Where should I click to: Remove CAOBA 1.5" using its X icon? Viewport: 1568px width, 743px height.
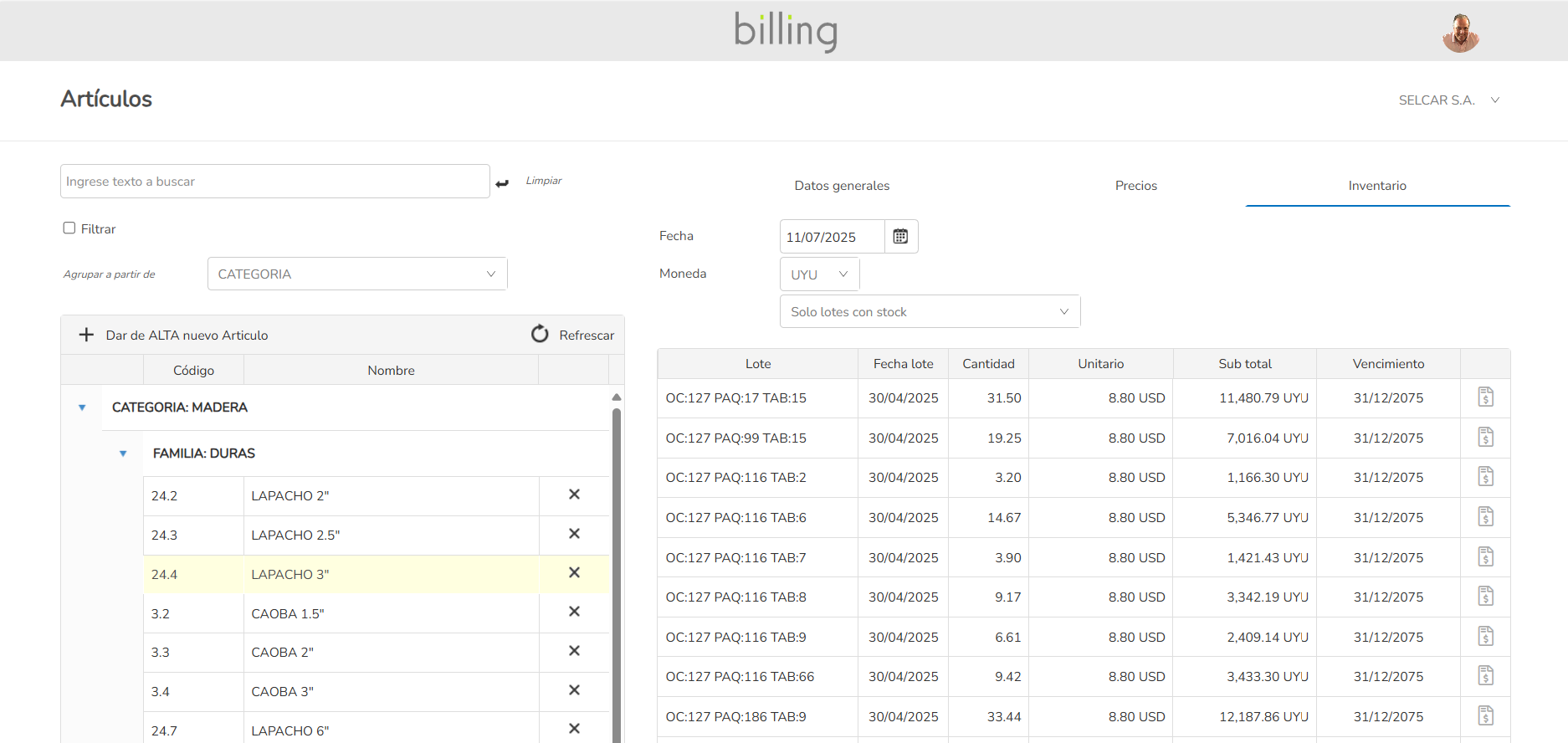574,612
